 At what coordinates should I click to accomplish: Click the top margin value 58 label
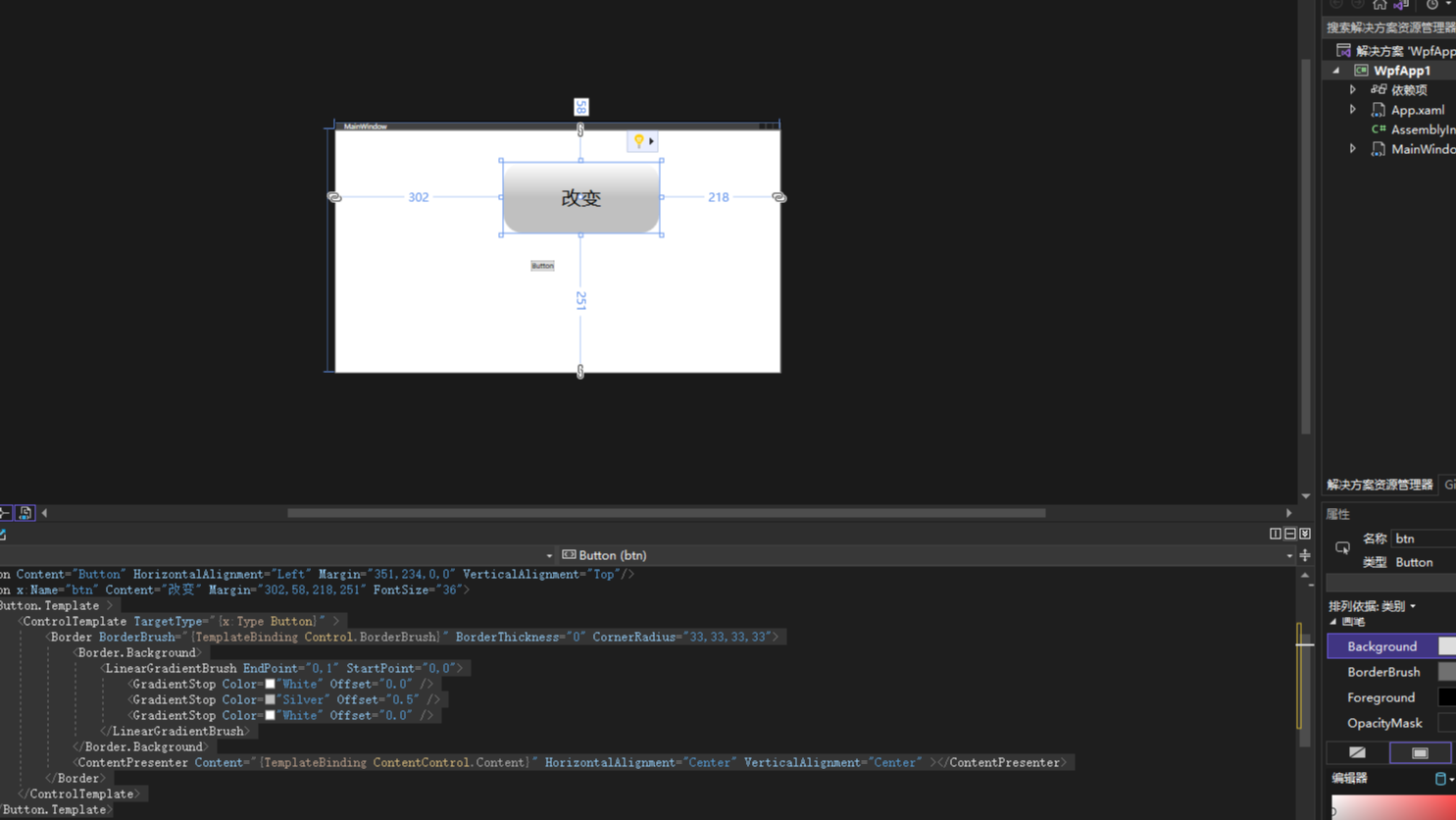(x=581, y=107)
